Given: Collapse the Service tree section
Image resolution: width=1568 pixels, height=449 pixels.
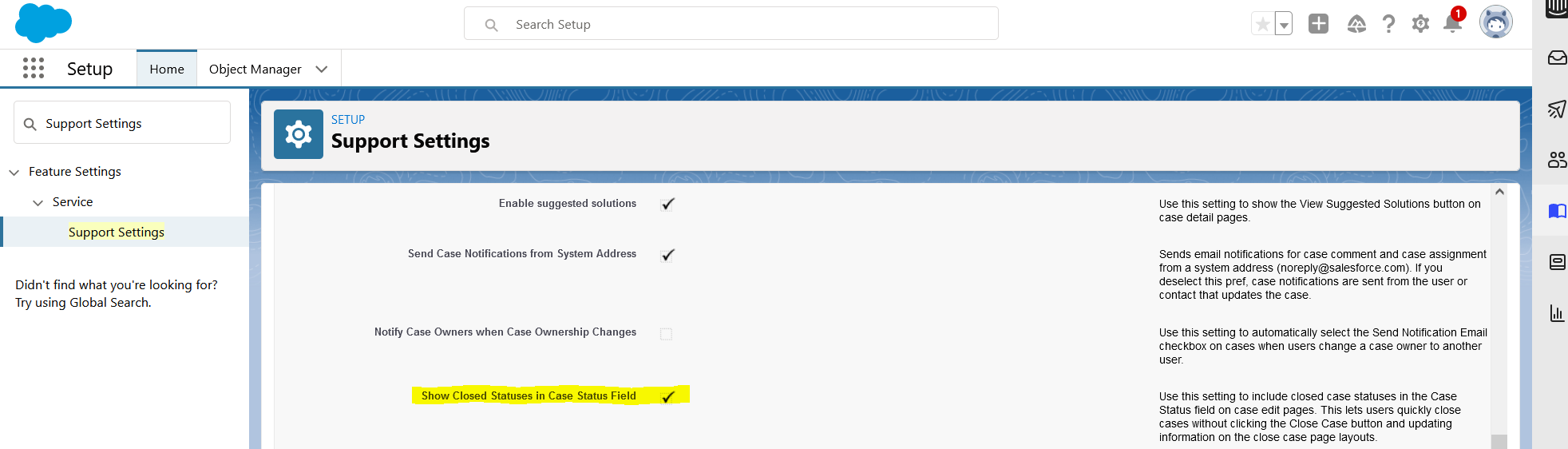Looking at the screenshot, I should click(x=38, y=203).
